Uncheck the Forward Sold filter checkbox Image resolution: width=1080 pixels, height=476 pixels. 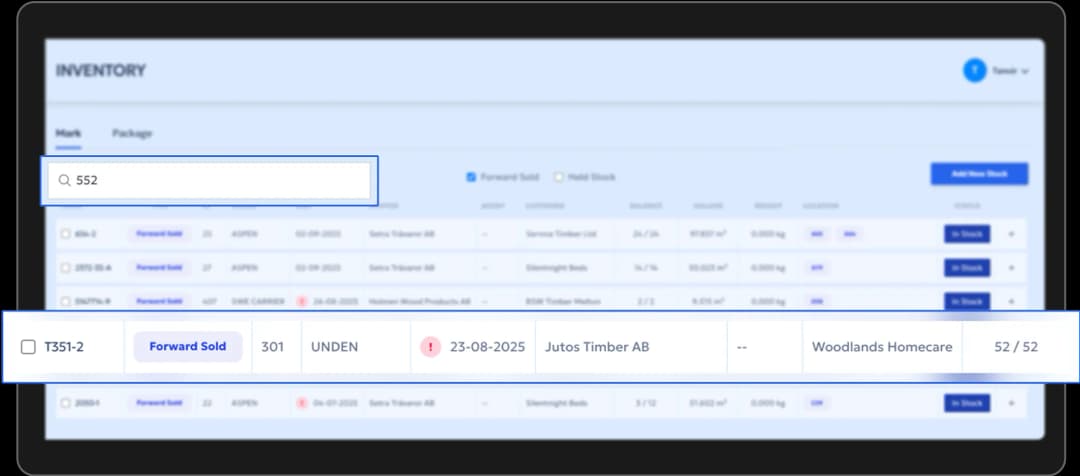tap(471, 177)
